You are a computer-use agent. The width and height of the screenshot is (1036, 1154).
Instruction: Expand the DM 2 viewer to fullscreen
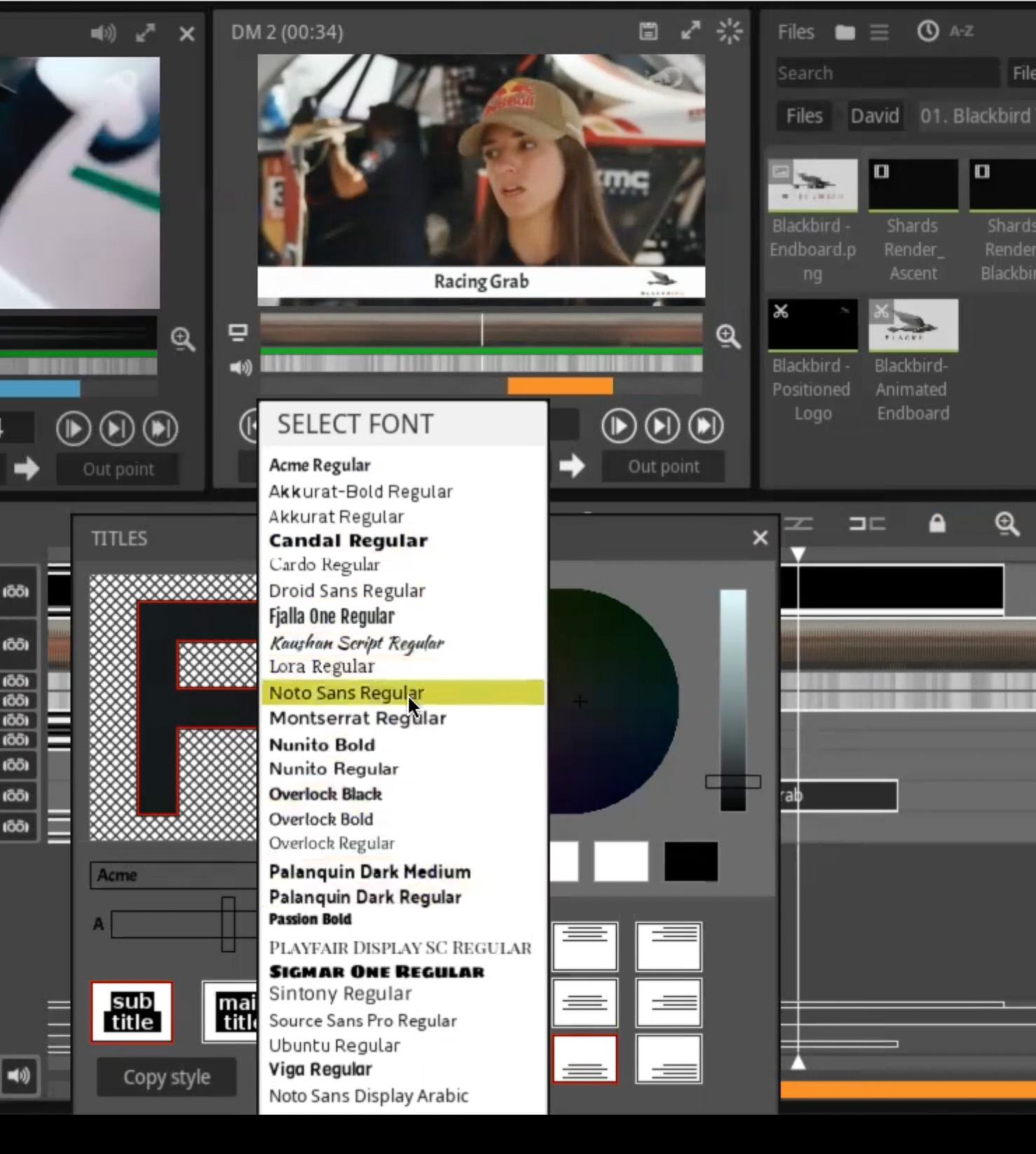coord(690,32)
